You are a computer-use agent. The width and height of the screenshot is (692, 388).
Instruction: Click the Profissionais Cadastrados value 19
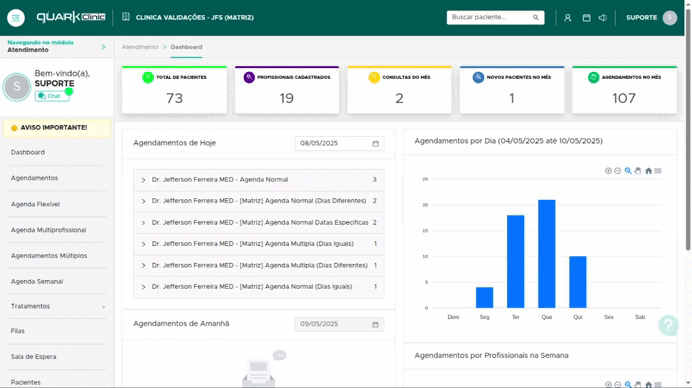click(286, 98)
